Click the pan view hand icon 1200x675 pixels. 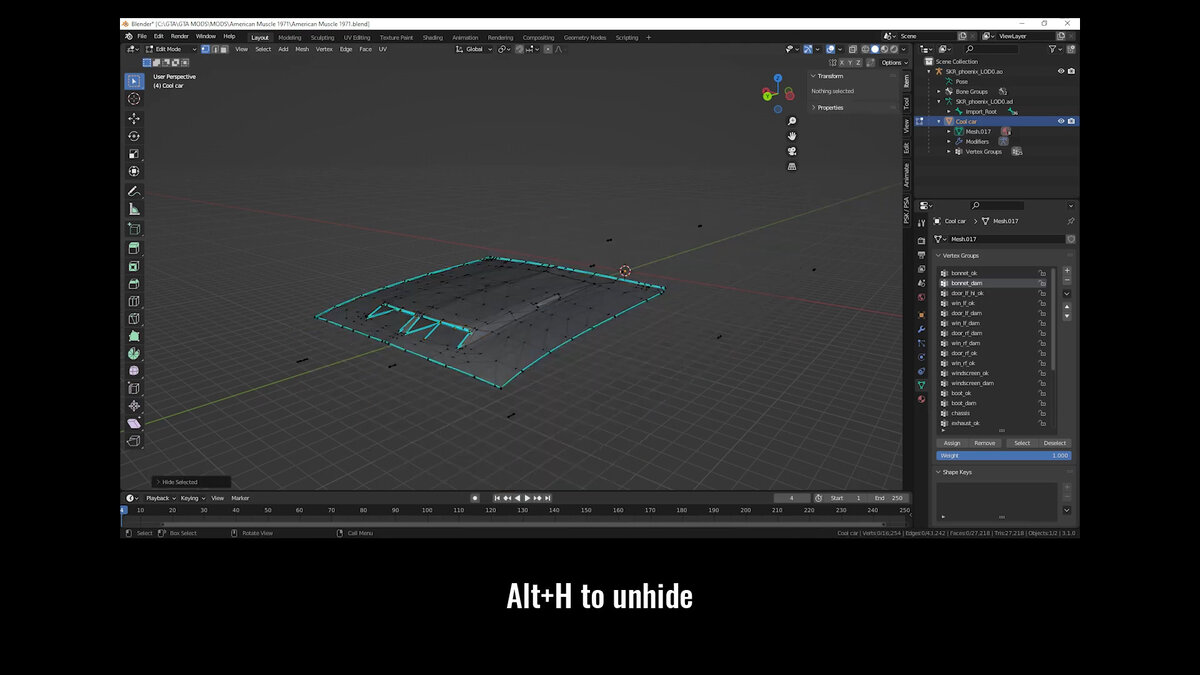[x=792, y=136]
